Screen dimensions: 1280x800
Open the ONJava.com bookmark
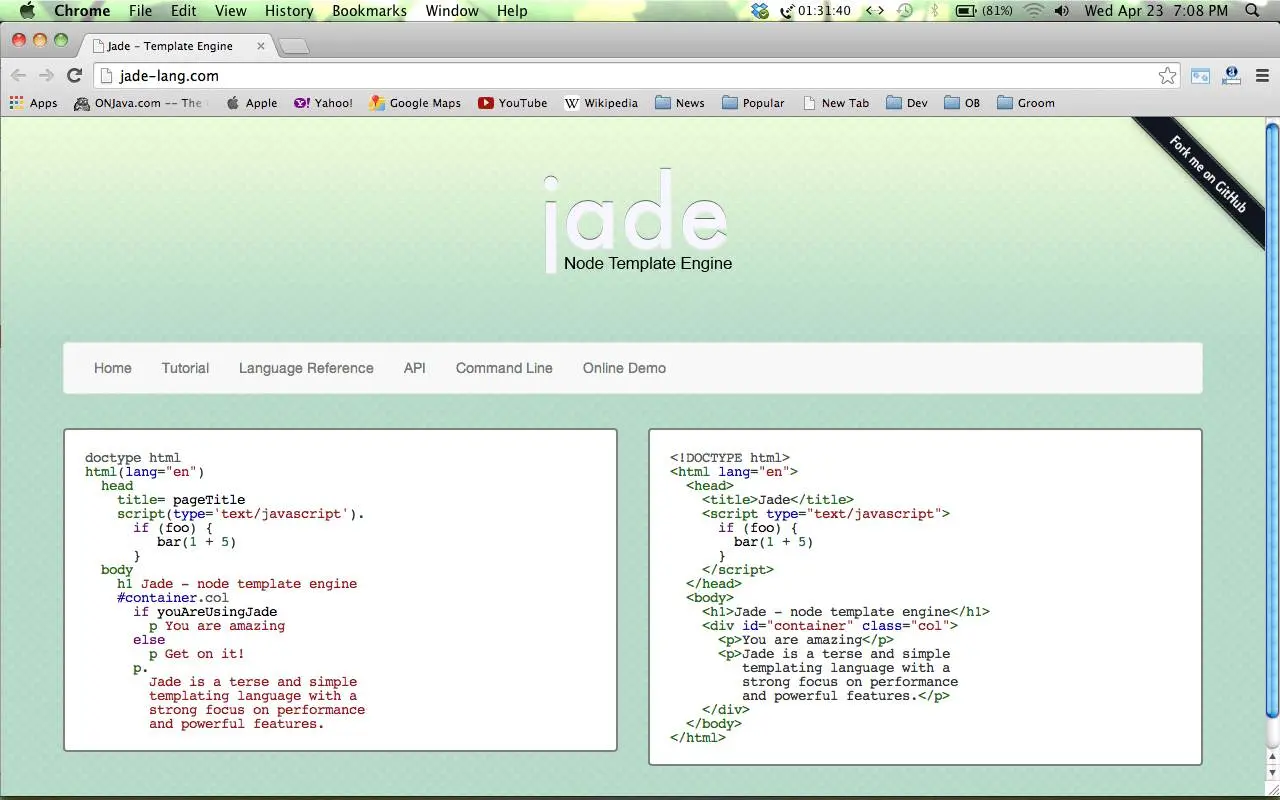click(x=138, y=103)
